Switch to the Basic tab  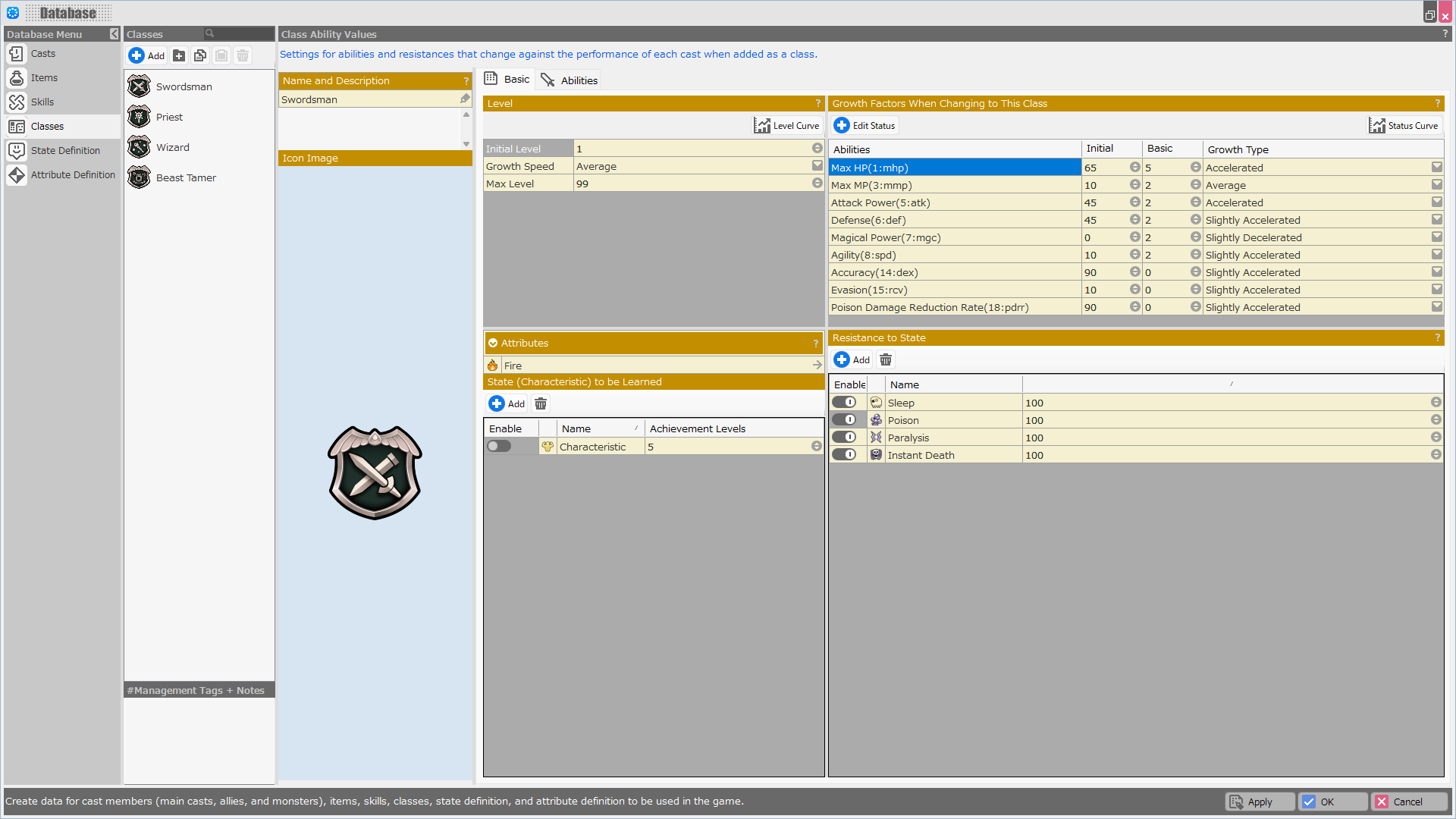[508, 79]
